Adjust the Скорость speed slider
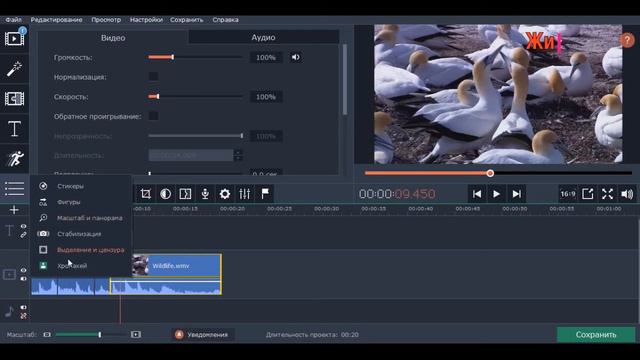Image resolution: width=640 pixels, height=360 pixels. (x=196, y=96)
